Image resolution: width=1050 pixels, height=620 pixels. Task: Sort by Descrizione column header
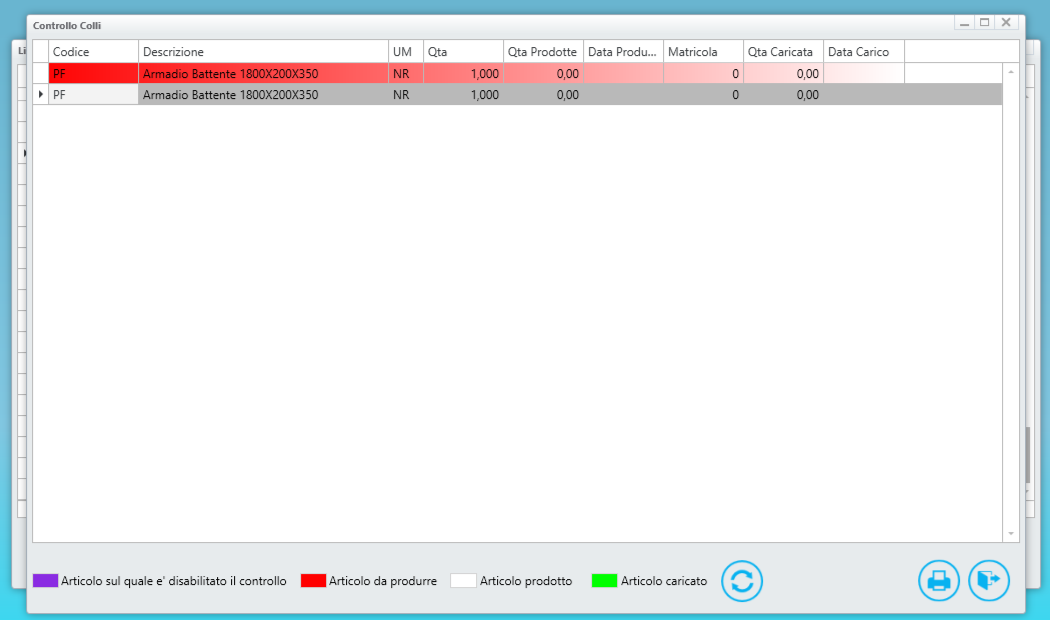click(x=263, y=52)
